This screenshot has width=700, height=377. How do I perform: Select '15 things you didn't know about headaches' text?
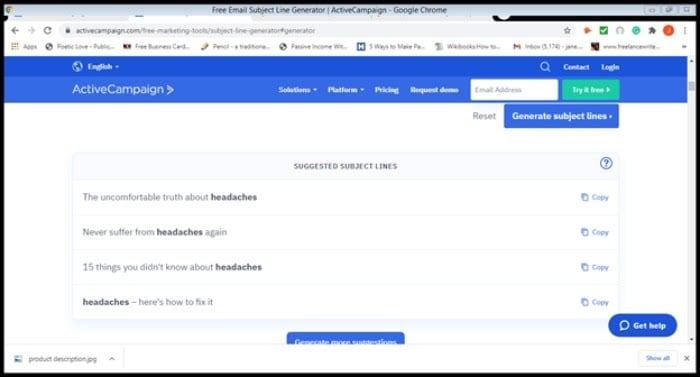pos(172,267)
